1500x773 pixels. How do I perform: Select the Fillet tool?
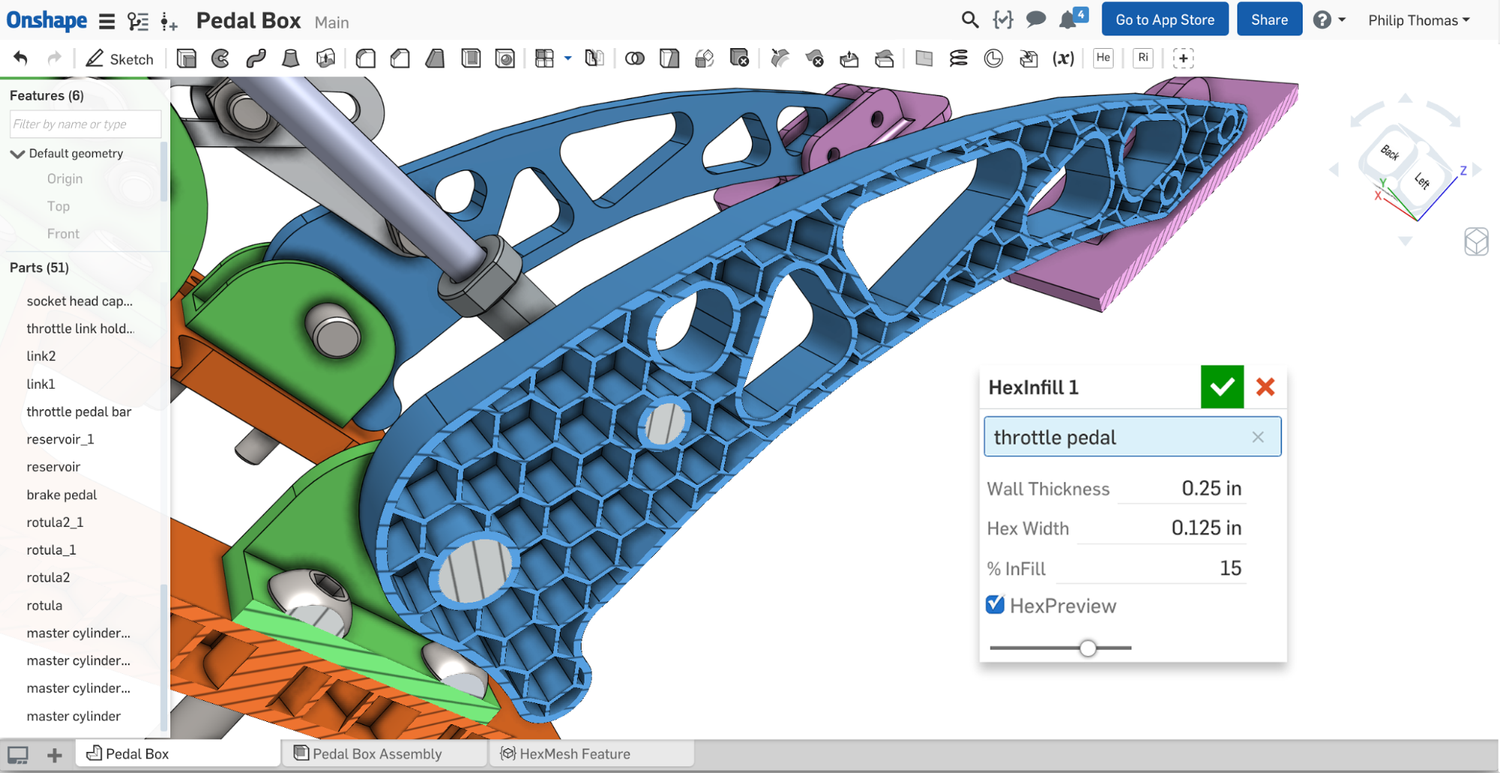point(365,58)
